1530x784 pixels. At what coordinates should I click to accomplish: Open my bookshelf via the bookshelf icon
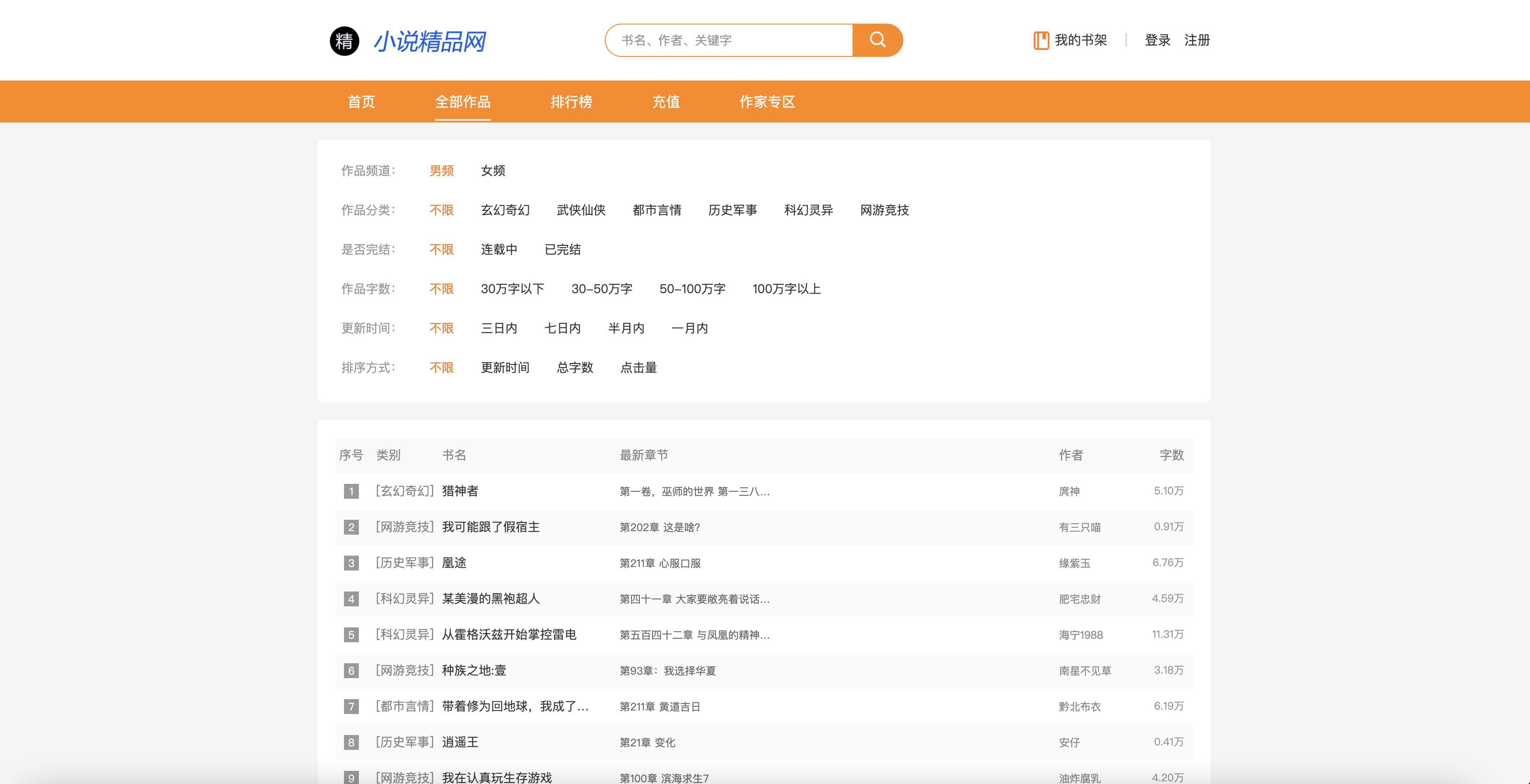1041,40
